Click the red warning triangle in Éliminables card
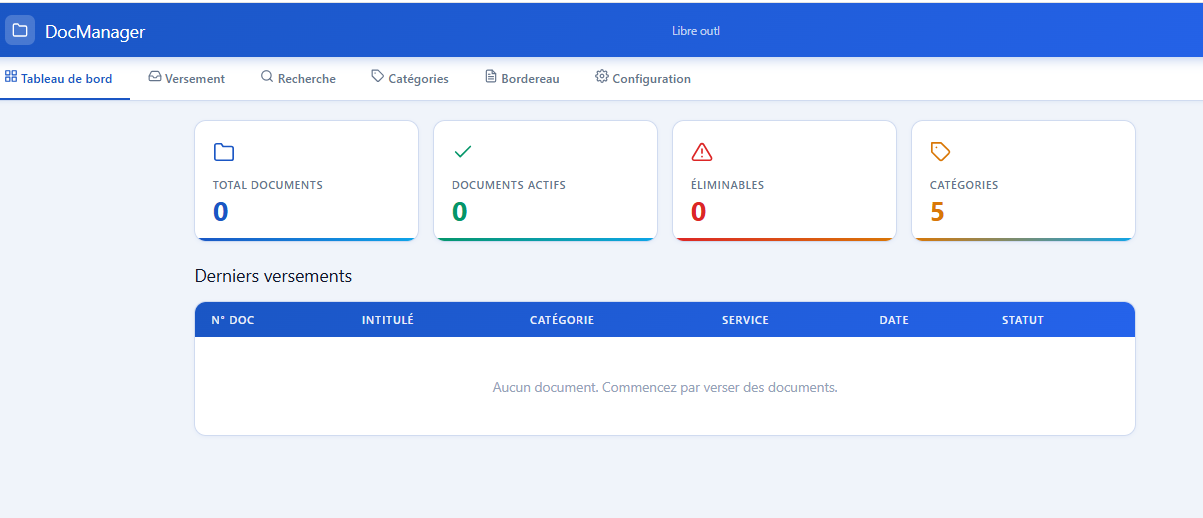Image resolution: width=1203 pixels, height=518 pixels. point(702,152)
